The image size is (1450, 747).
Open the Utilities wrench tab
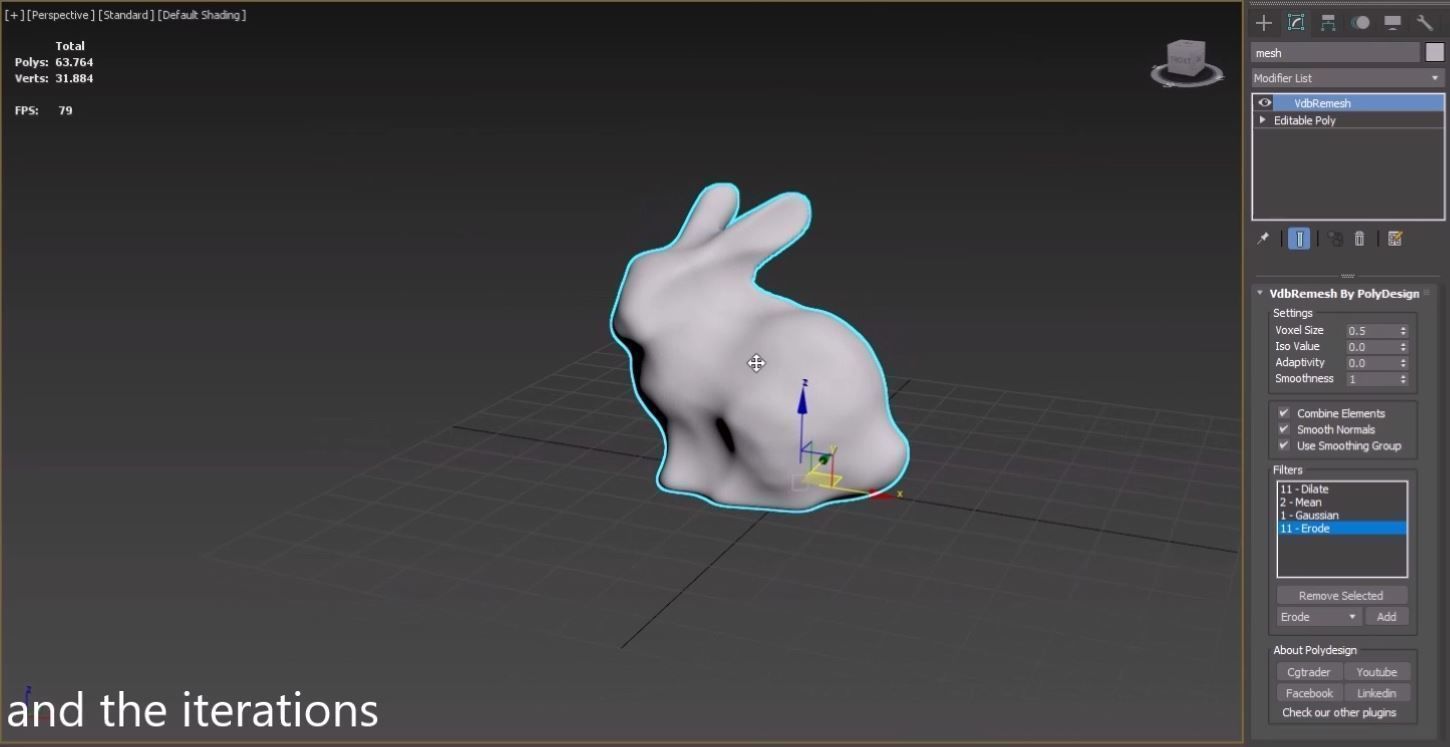[1425, 23]
